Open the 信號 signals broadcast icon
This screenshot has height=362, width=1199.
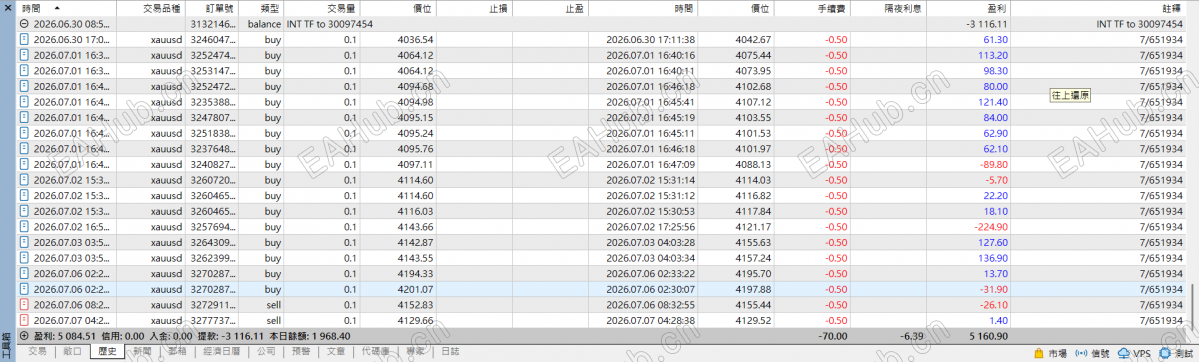[1081, 354]
